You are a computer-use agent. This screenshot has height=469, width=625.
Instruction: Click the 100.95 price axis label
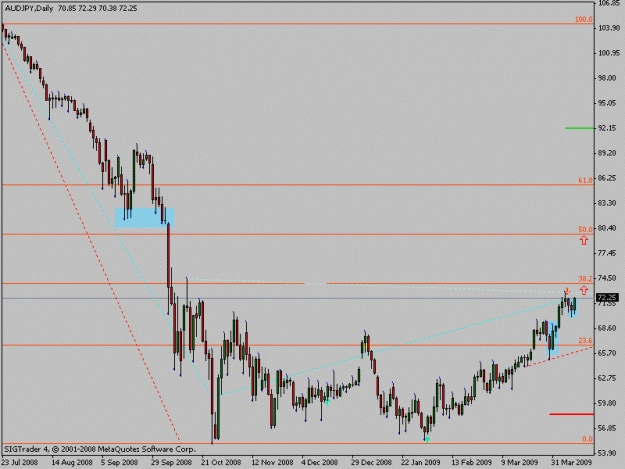pos(609,53)
